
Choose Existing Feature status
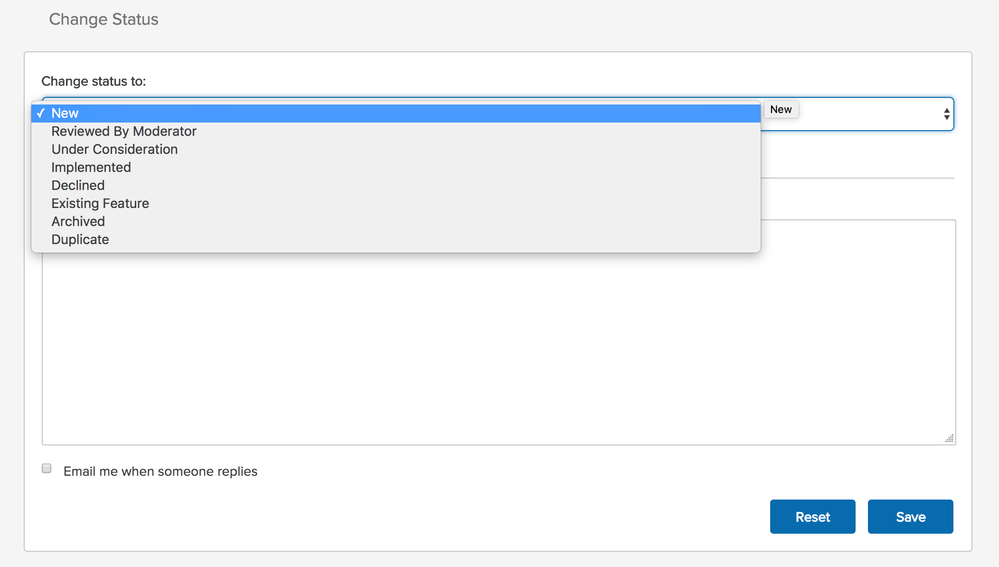click(396, 203)
